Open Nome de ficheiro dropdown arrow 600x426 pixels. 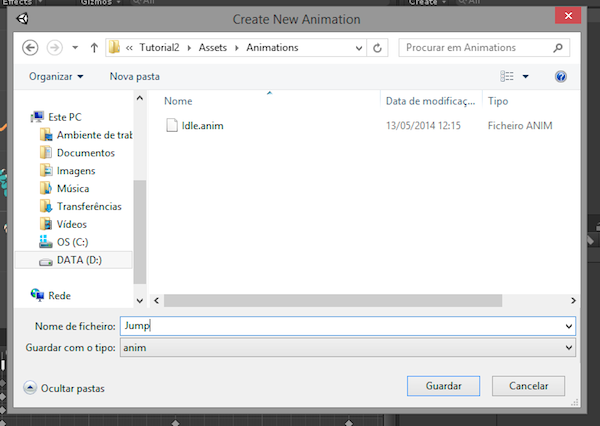tap(569, 326)
